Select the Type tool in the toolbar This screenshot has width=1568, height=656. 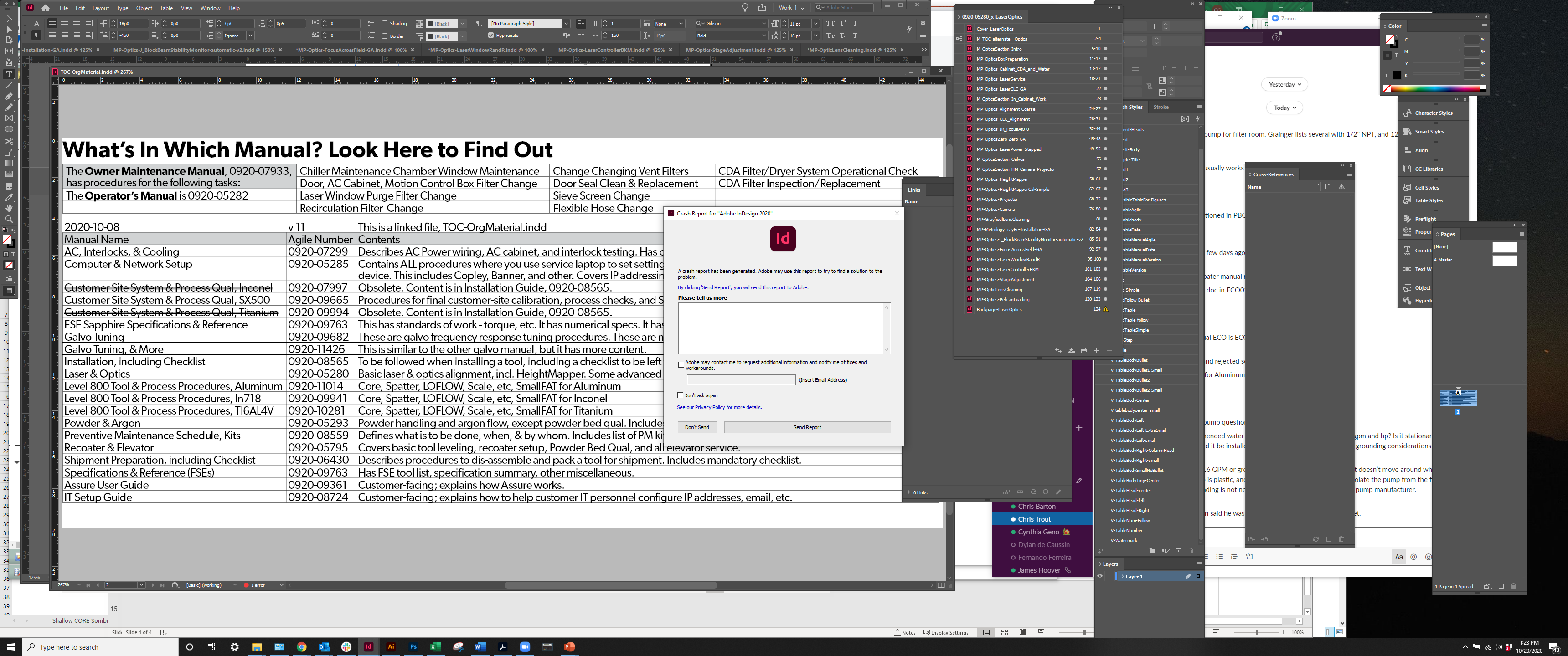[x=9, y=75]
